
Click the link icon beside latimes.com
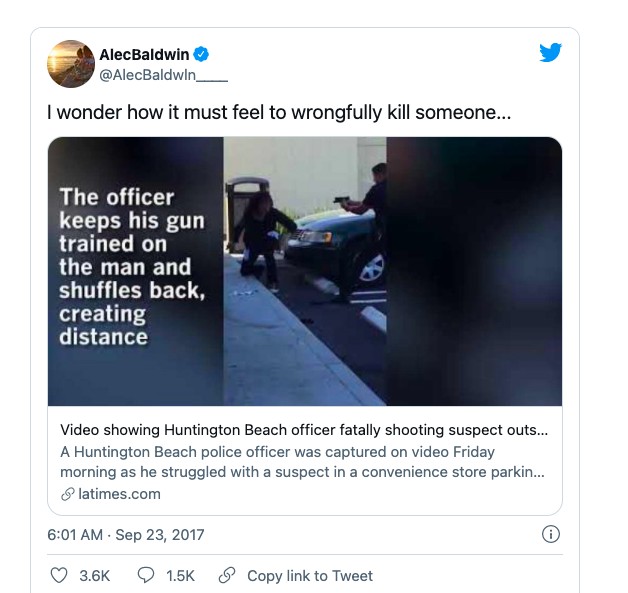click(67, 494)
